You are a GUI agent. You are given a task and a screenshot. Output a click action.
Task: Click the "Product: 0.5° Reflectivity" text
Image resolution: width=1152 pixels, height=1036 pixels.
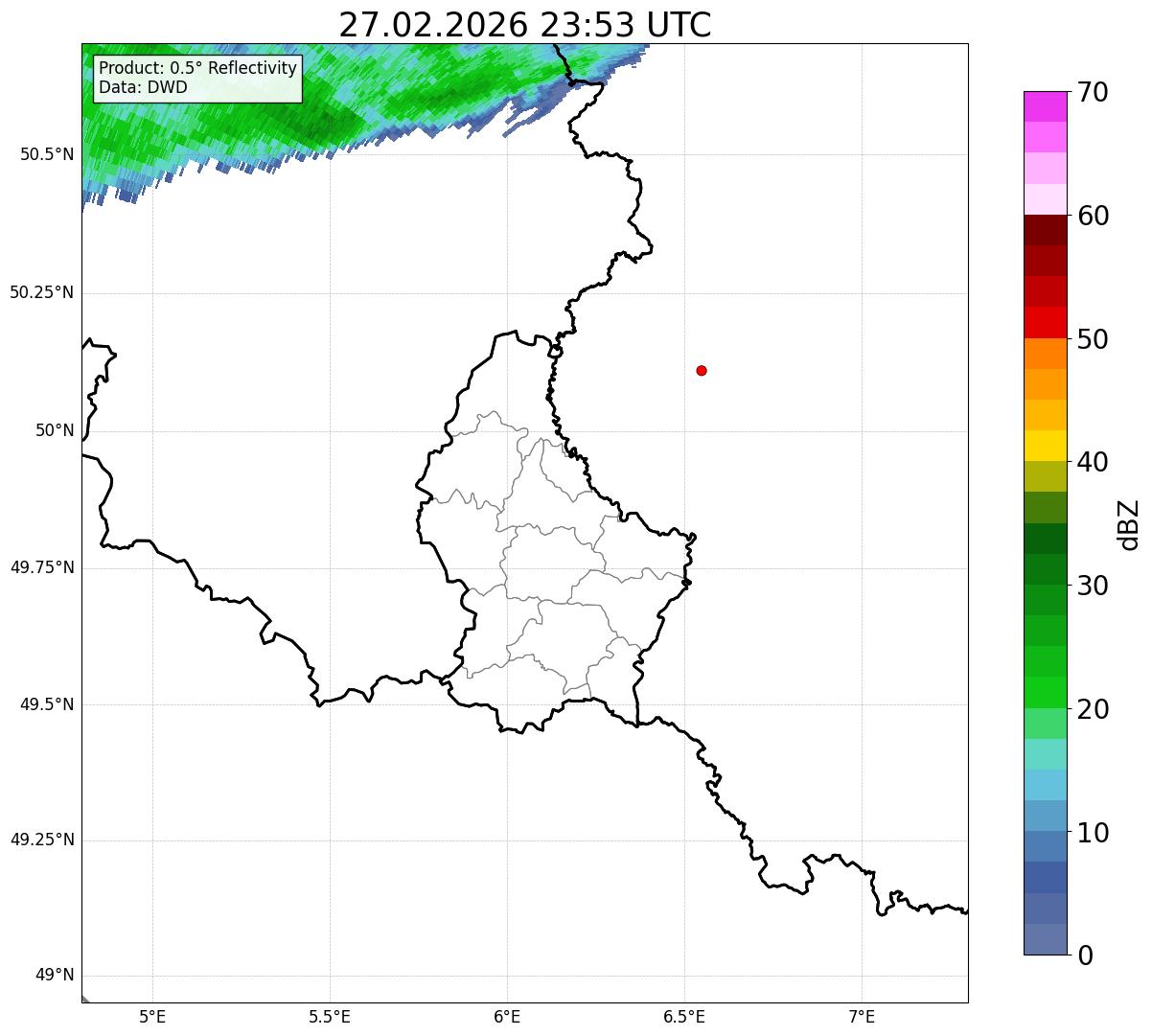click(197, 69)
